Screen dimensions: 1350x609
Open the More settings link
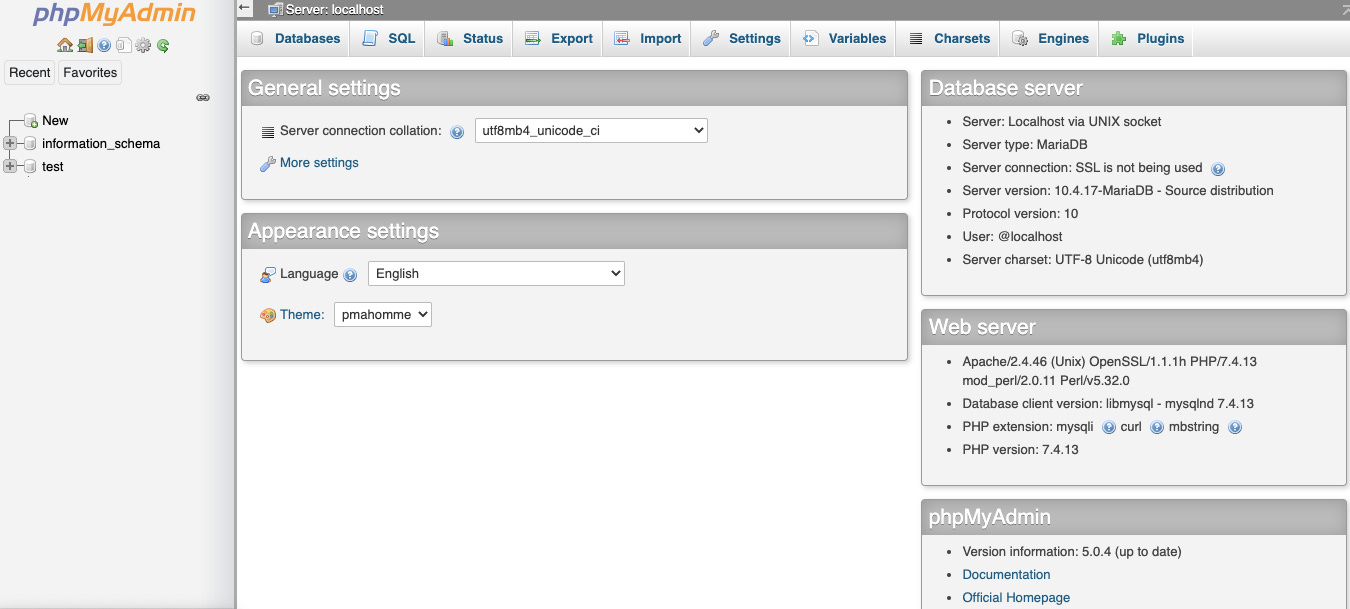(319, 162)
